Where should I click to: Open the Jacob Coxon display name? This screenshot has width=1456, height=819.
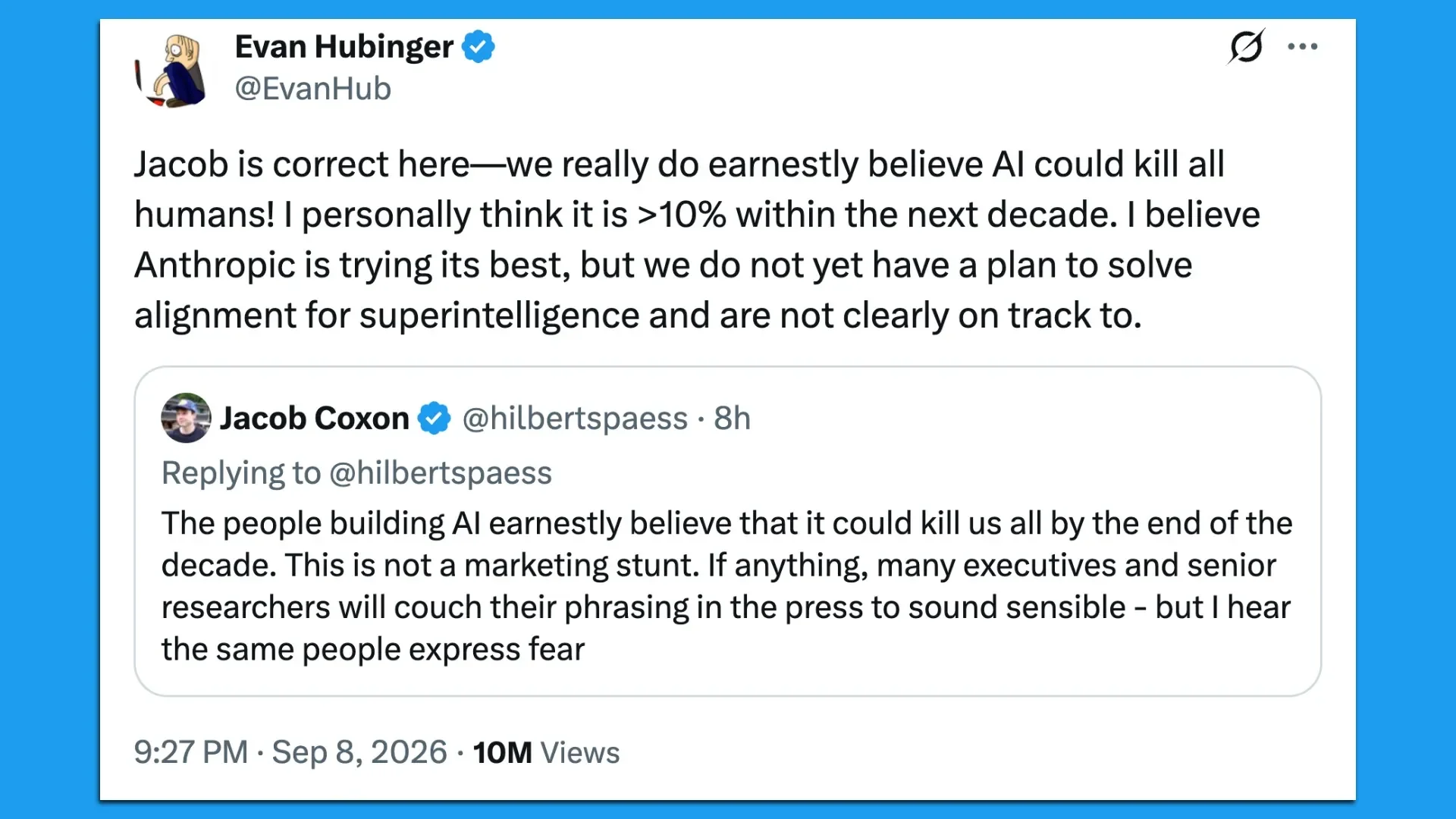(314, 418)
